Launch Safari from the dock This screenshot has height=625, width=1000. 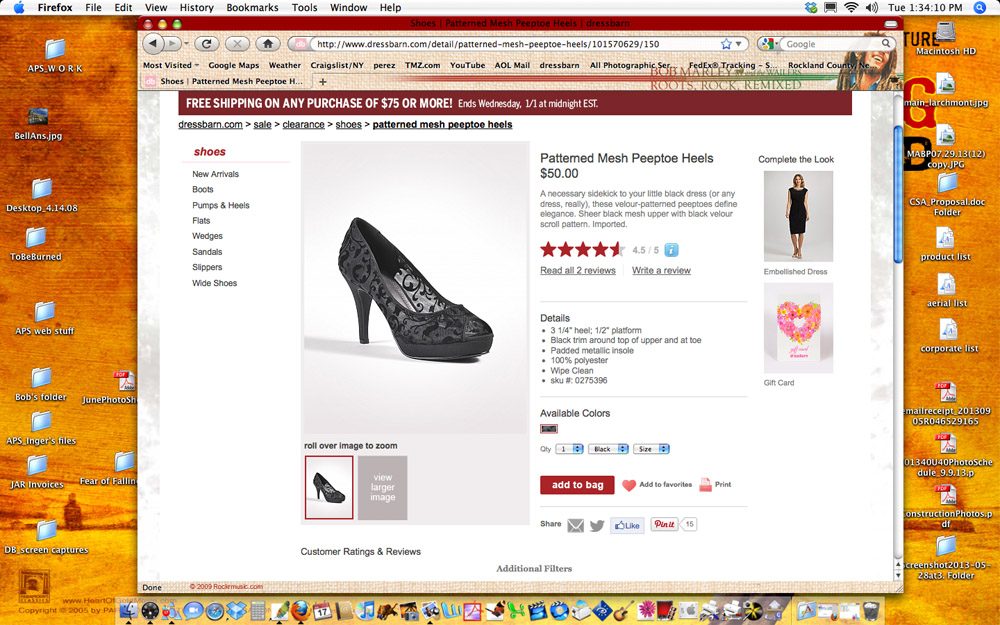coord(214,611)
